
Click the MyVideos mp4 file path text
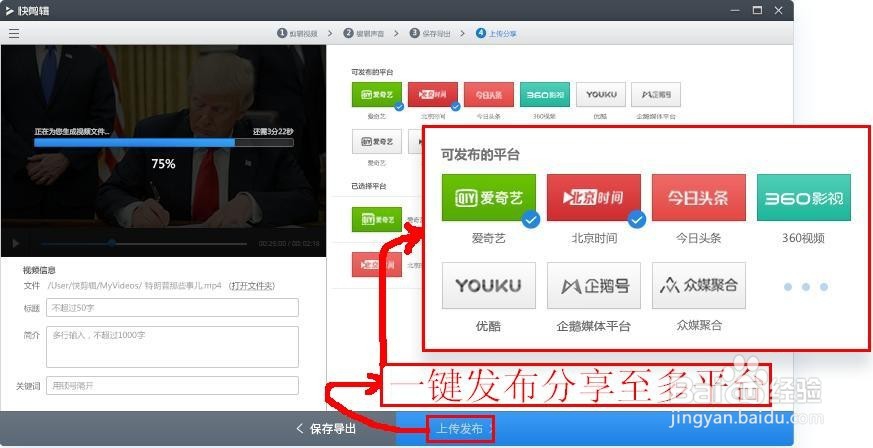tap(135, 285)
